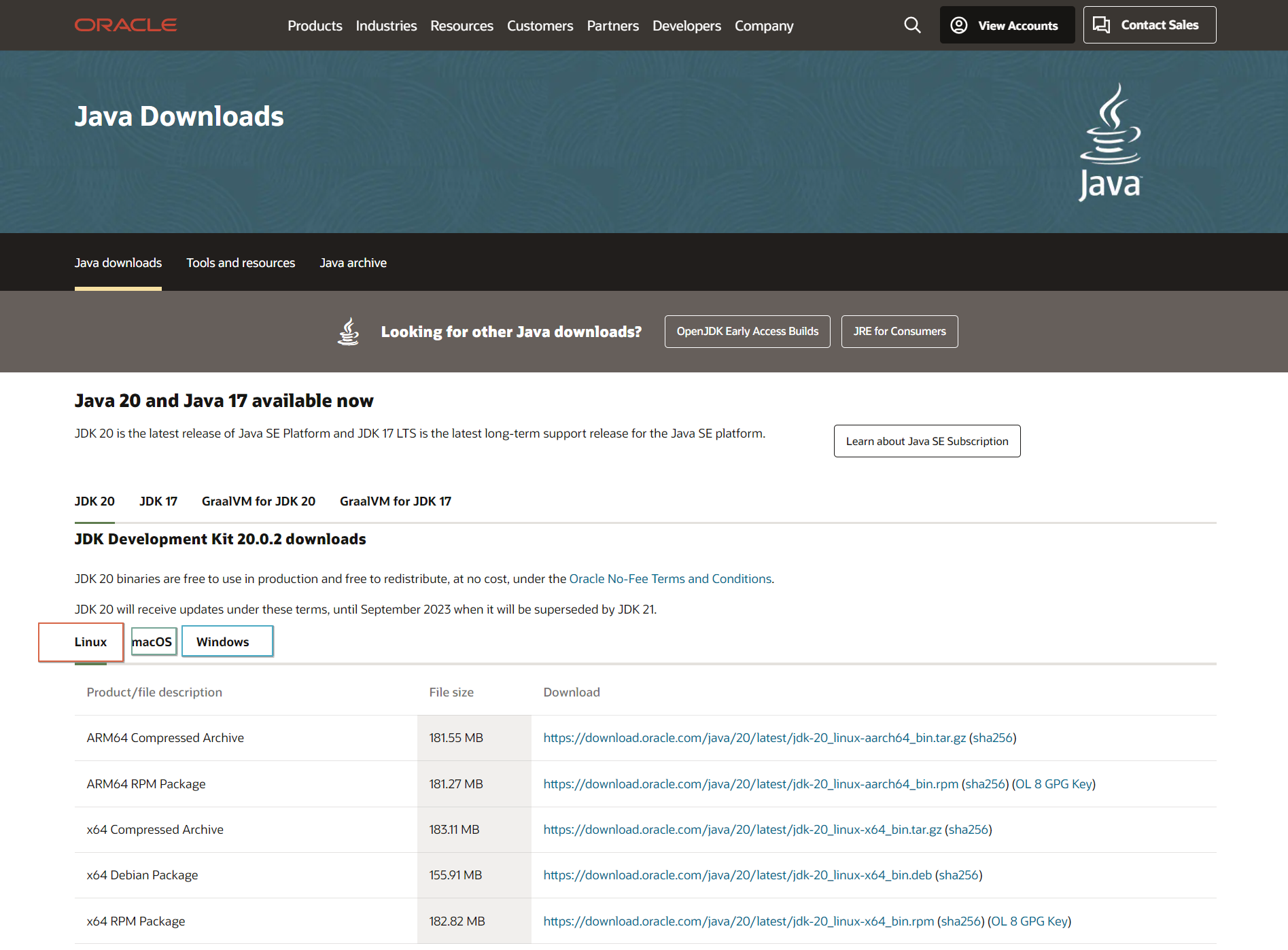1288x950 pixels.
Task: Click the Oracle logo
Action: (126, 25)
